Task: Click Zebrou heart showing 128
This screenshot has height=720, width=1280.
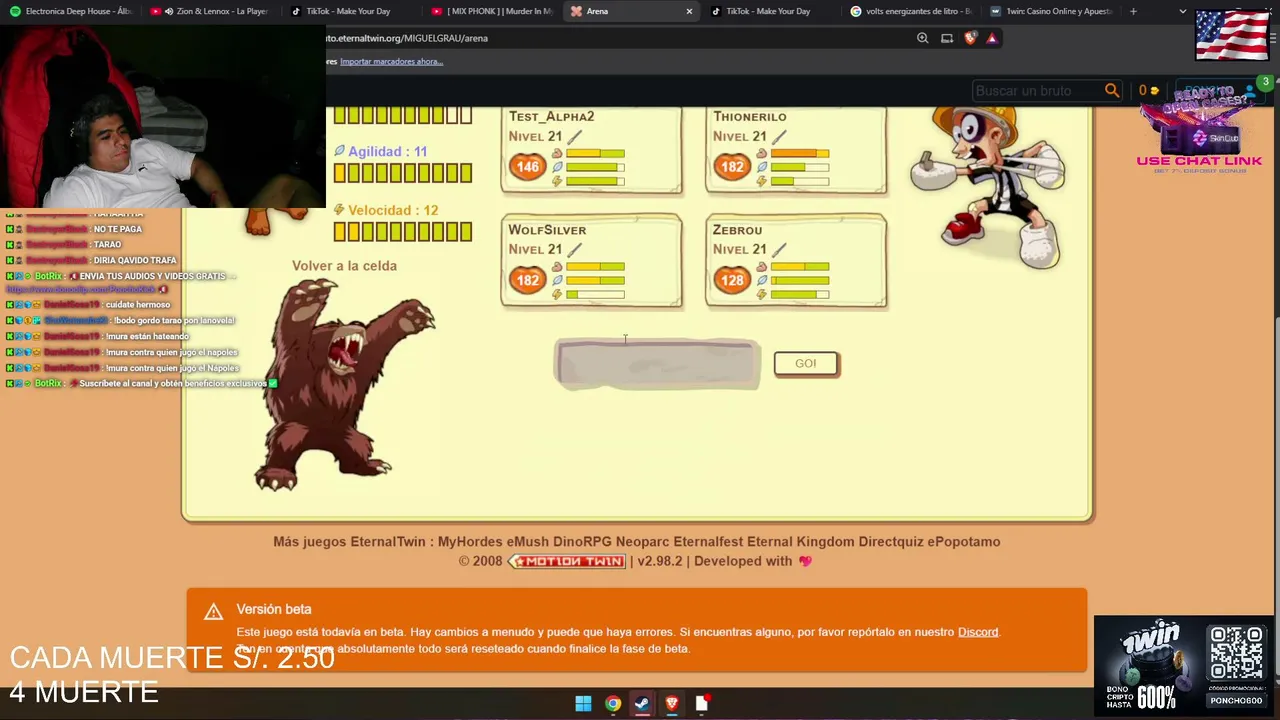Action: [x=732, y=280]
